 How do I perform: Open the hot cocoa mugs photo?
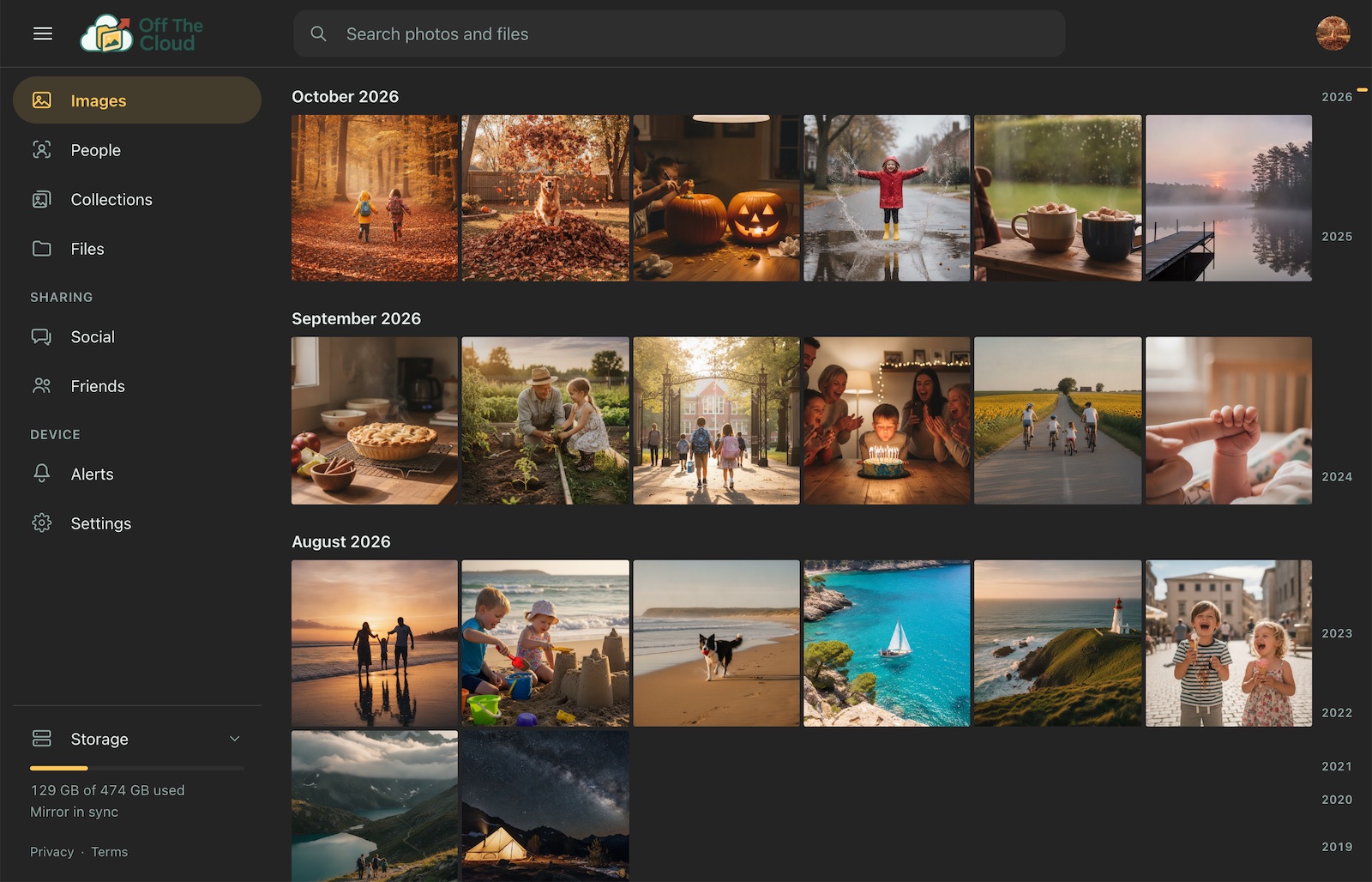(1057, 198)
